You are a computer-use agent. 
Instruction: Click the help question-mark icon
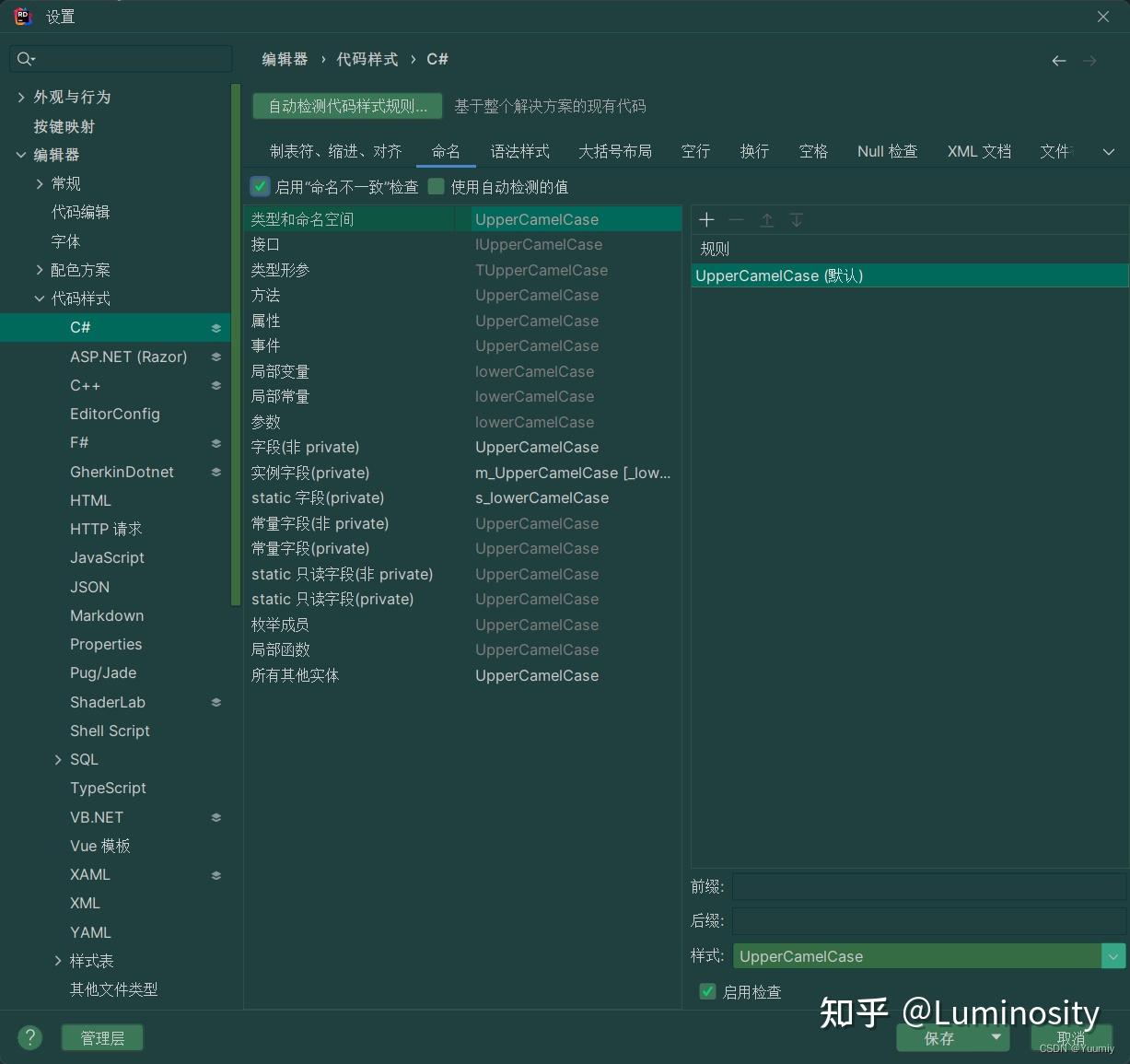tap(29, 1037)
